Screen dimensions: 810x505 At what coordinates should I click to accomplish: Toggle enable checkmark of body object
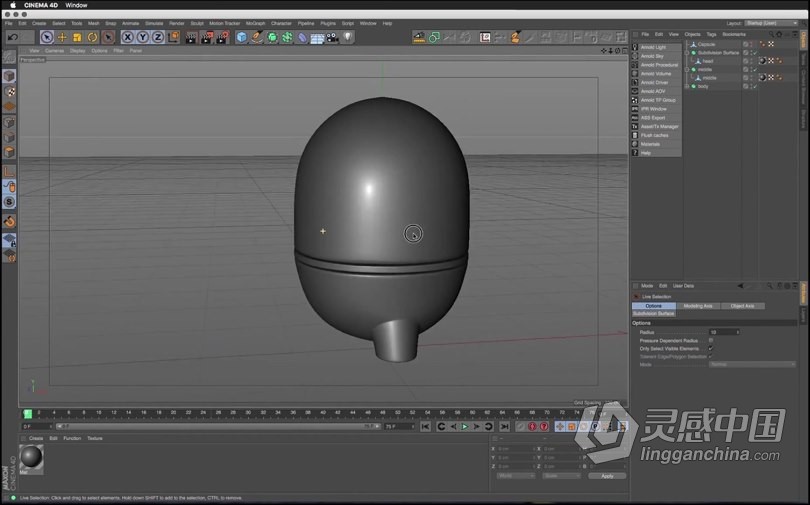coord(755,86)
